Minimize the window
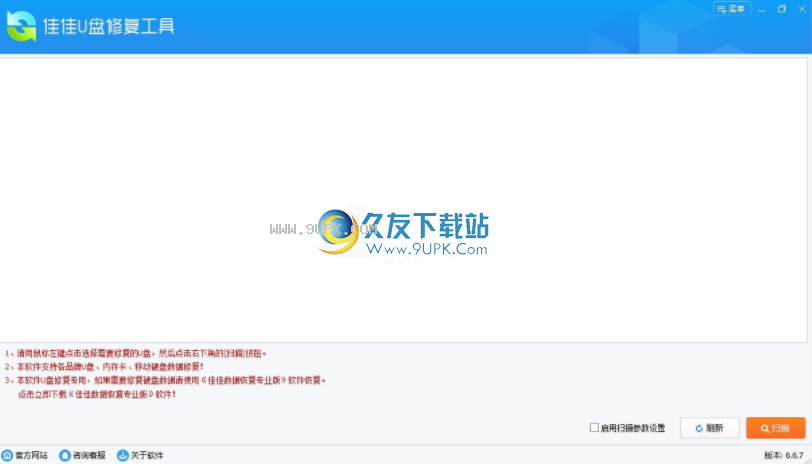Screen dimensions: 812x464 point(762,9)
